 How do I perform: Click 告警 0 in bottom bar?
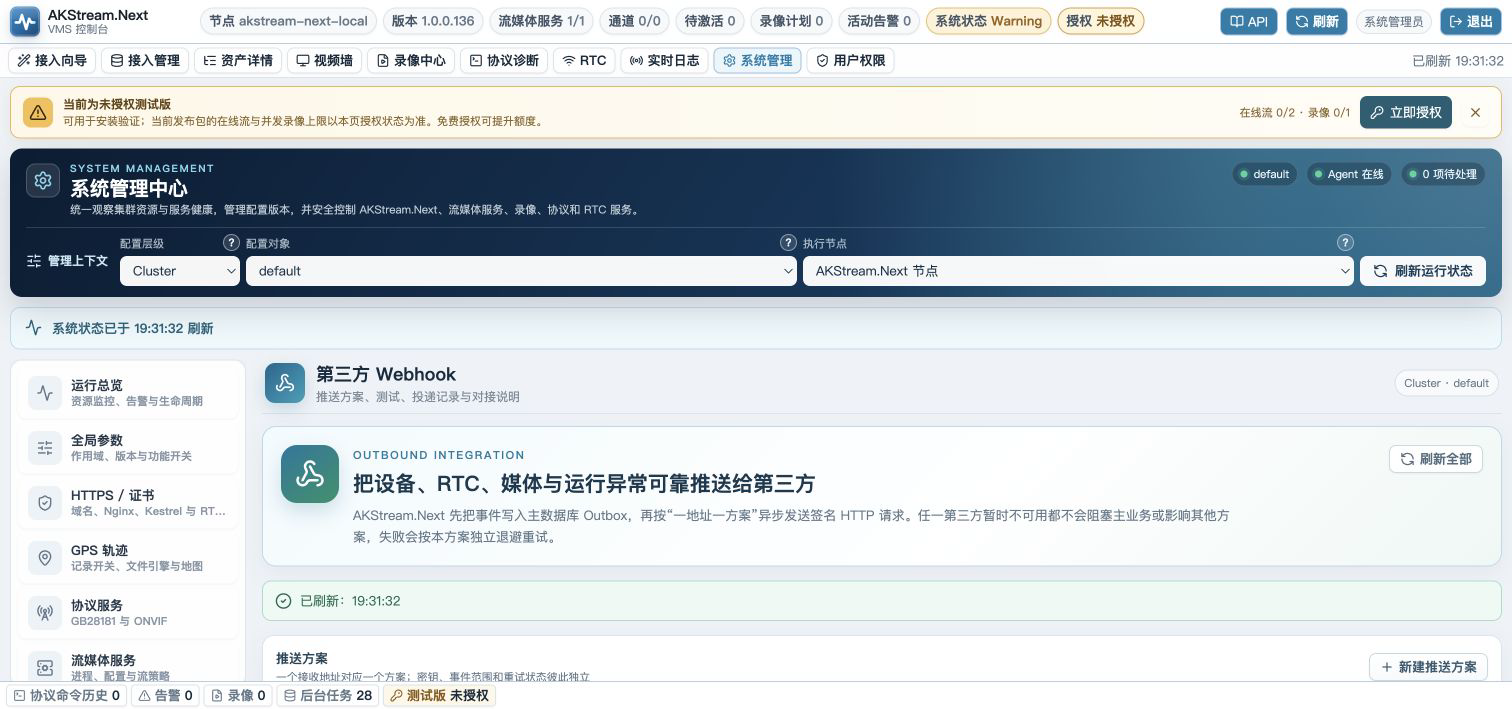165,695
